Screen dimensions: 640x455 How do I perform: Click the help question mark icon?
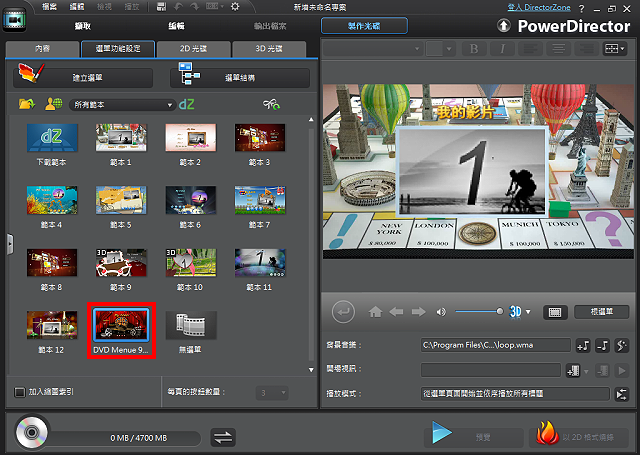[582, 9]
